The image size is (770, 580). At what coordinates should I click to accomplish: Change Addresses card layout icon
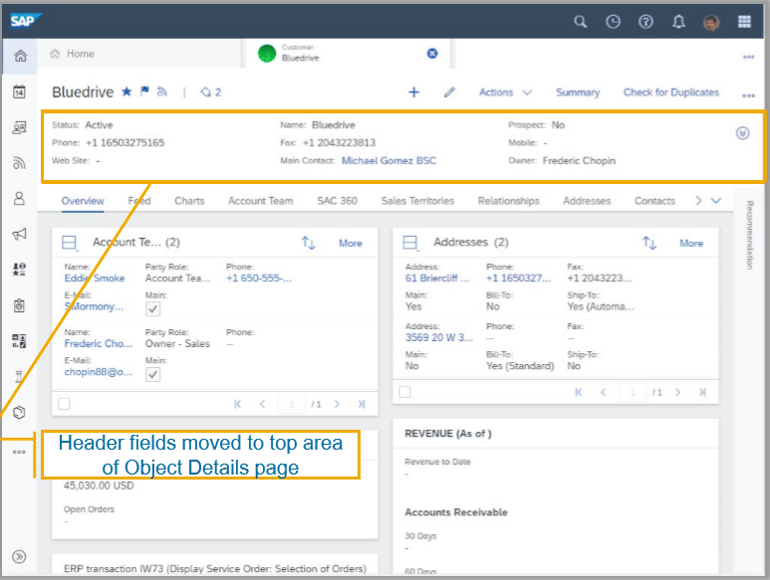pyautogui.click(x=410, y=243)
